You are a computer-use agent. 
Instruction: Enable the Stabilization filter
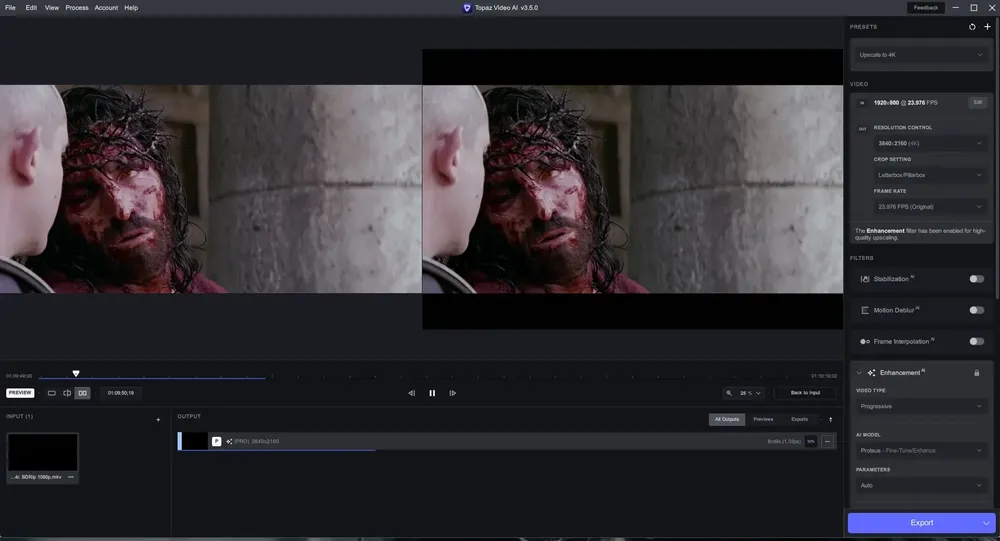pyautogui.click(x=976, y=279)
